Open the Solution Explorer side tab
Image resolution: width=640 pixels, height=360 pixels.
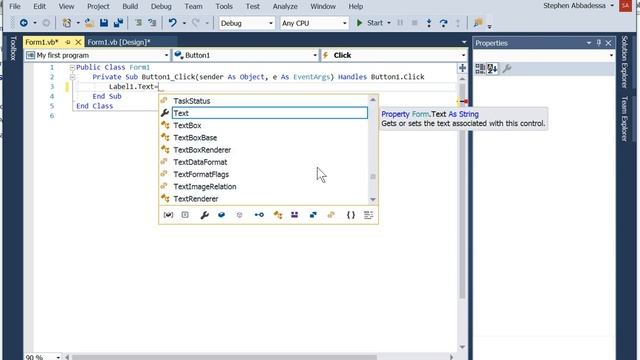tap(624, 62)
